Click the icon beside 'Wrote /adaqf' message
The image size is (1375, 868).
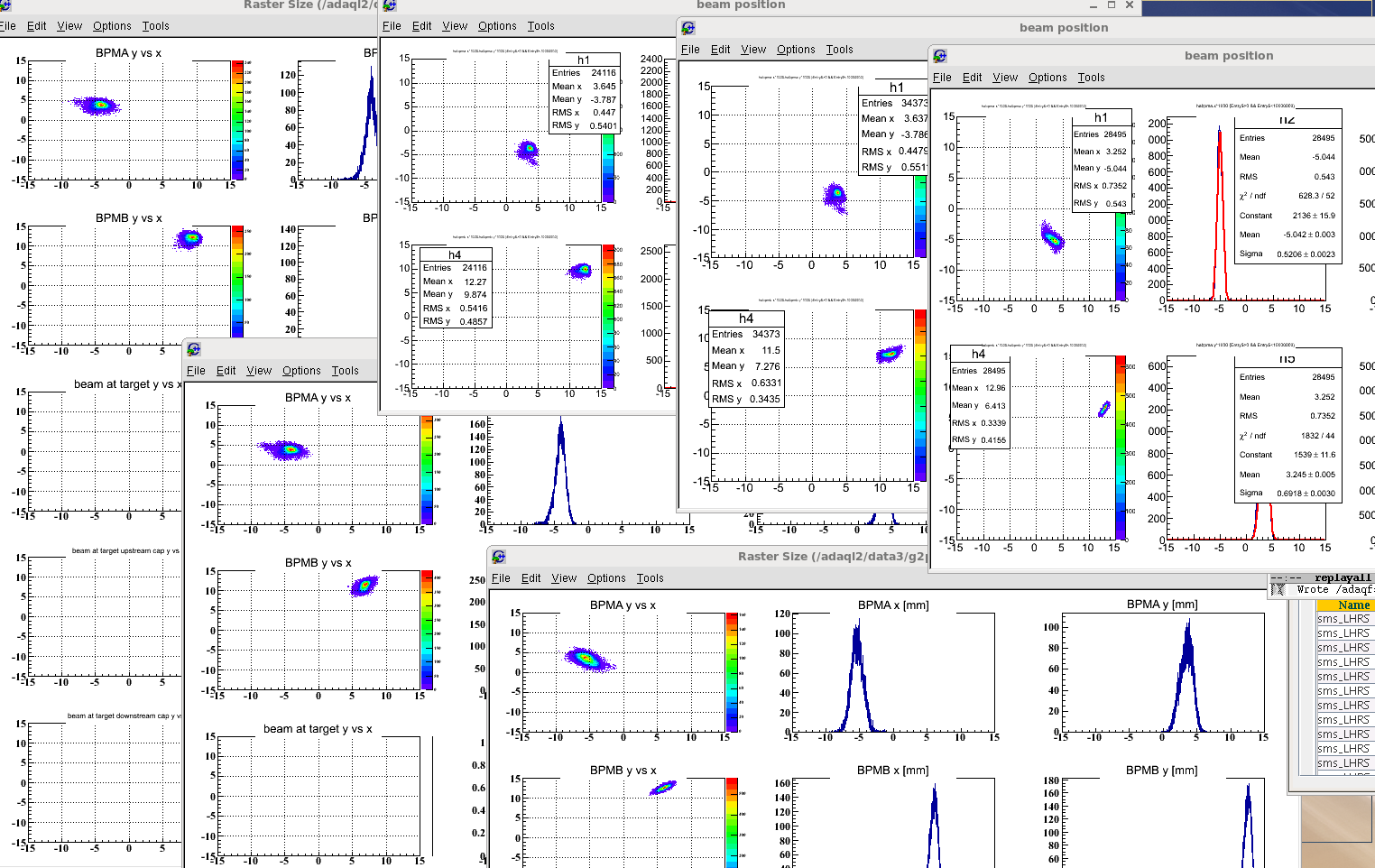[1278, 589]
